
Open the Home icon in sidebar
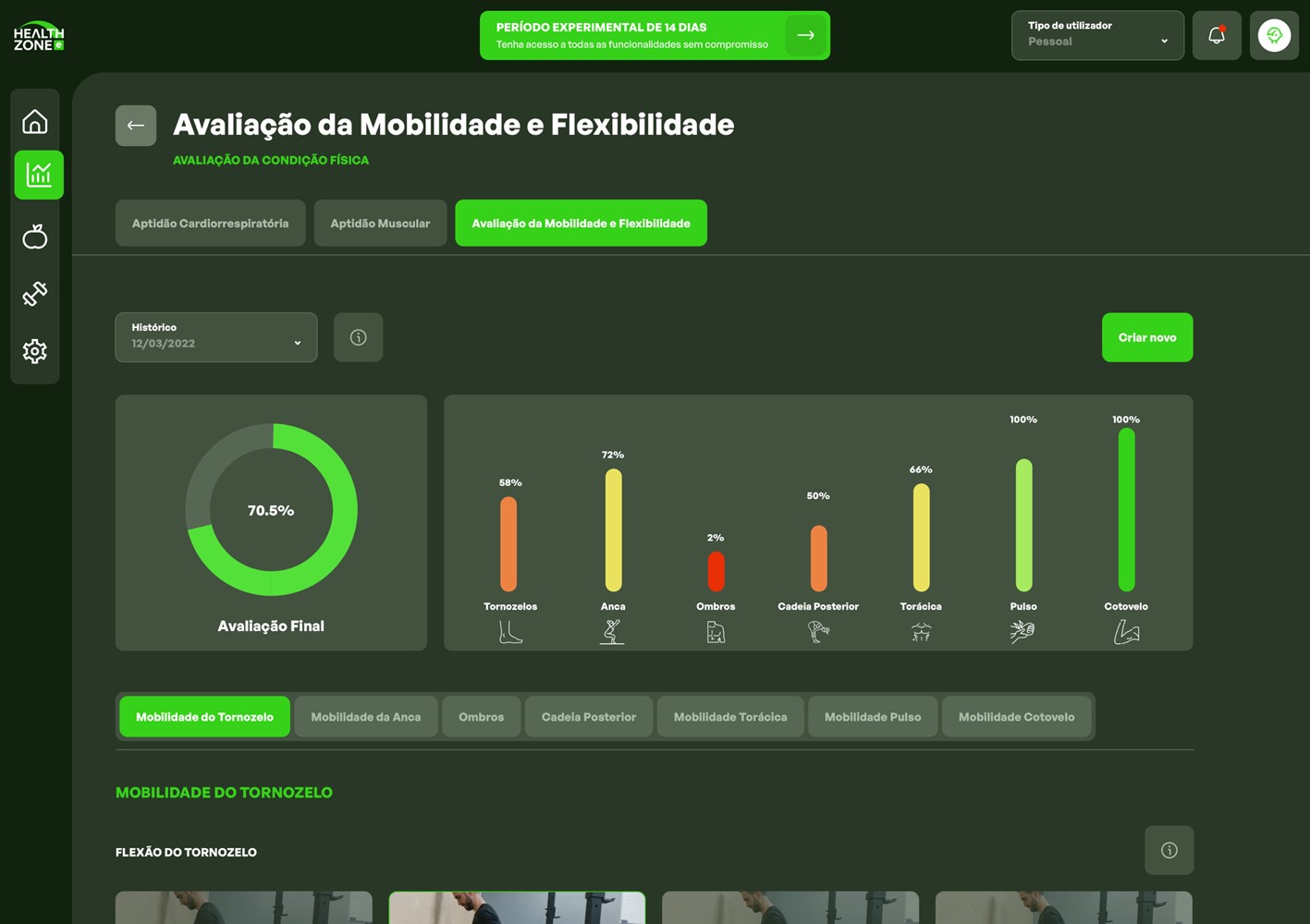click(35, 121)
